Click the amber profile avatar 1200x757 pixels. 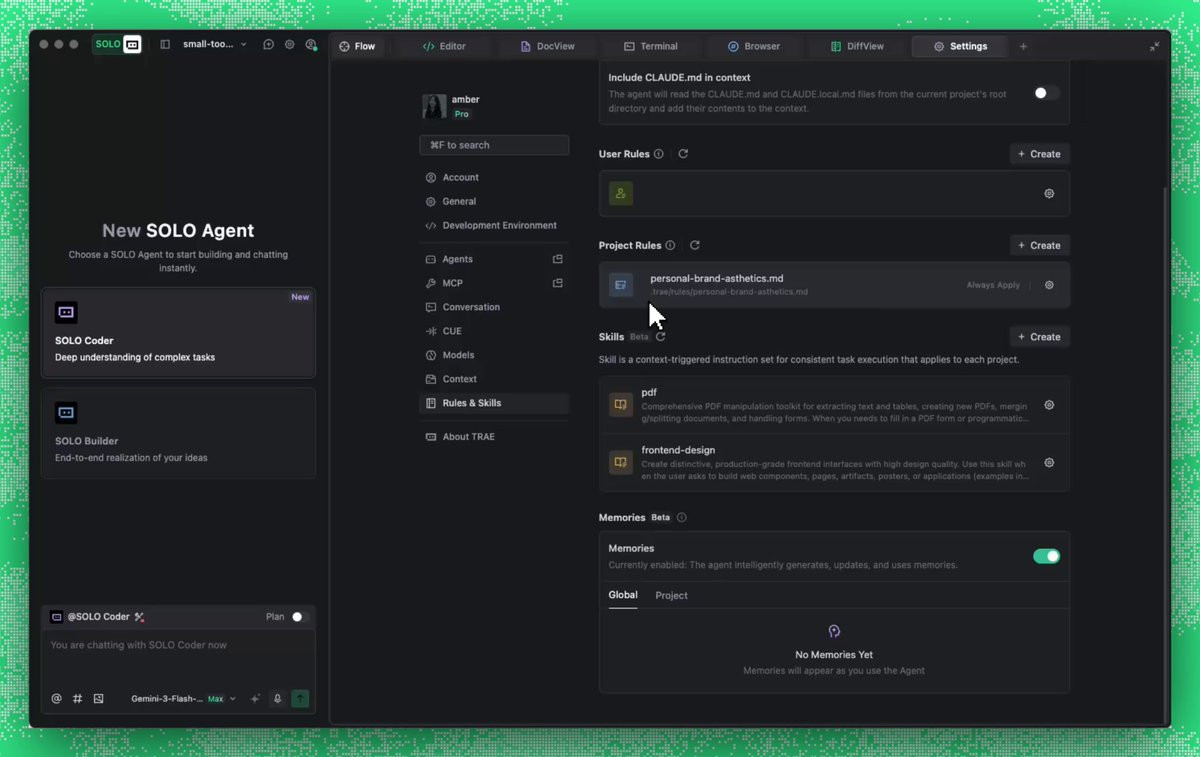tap(434, 106)
